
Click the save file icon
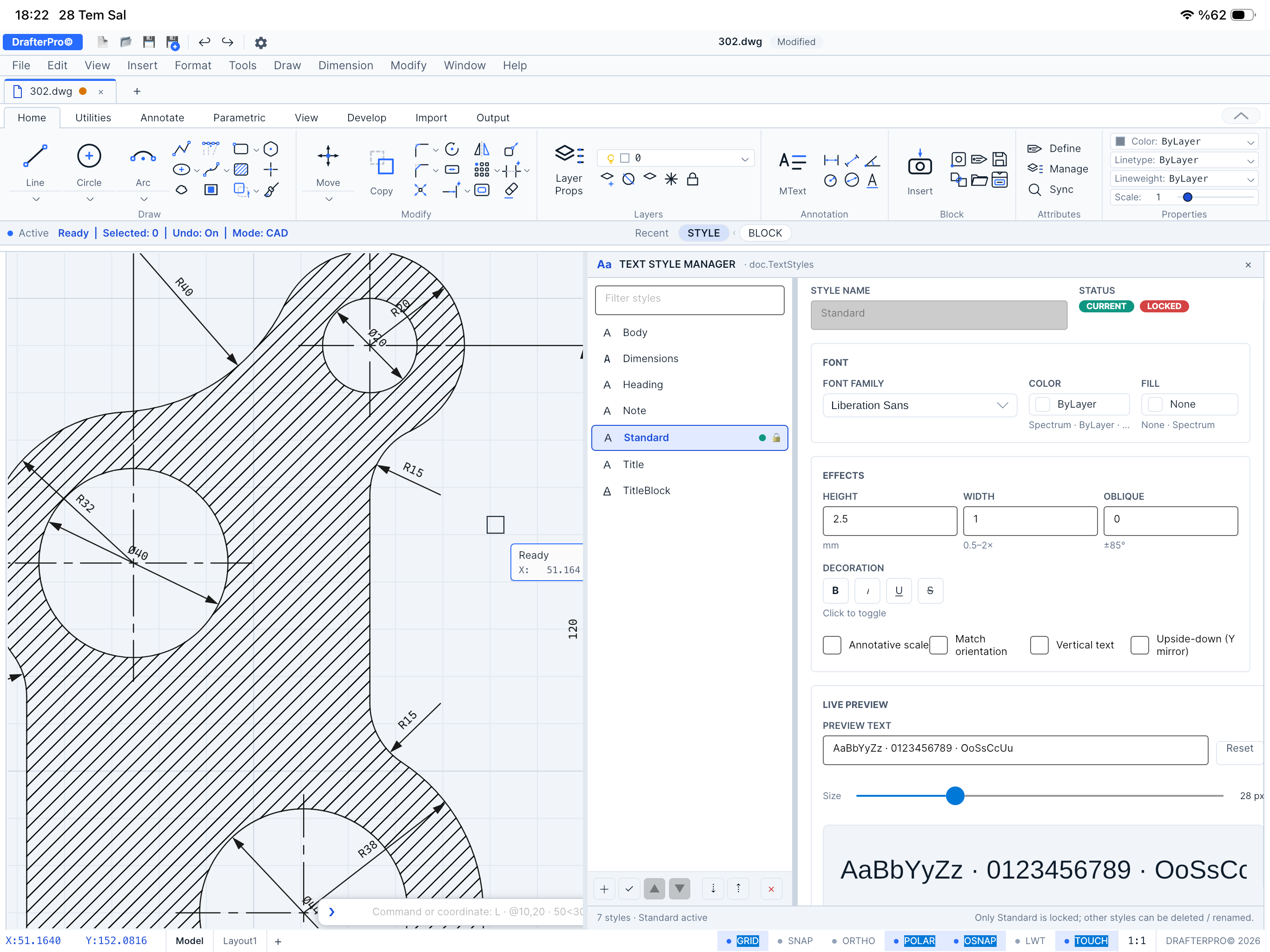coord(149,42)
